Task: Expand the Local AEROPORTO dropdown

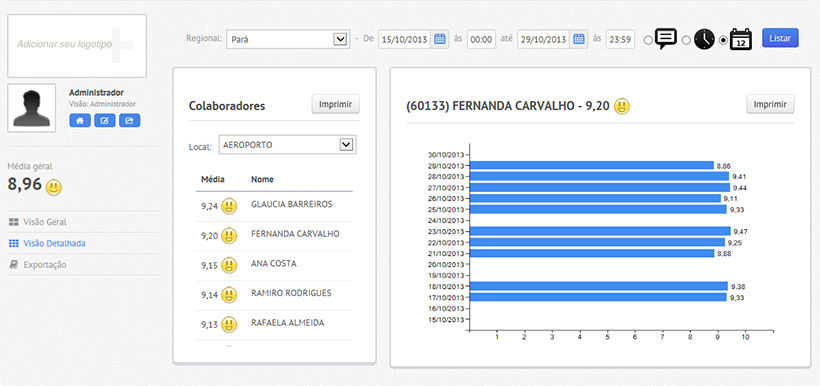Action: 287,145
